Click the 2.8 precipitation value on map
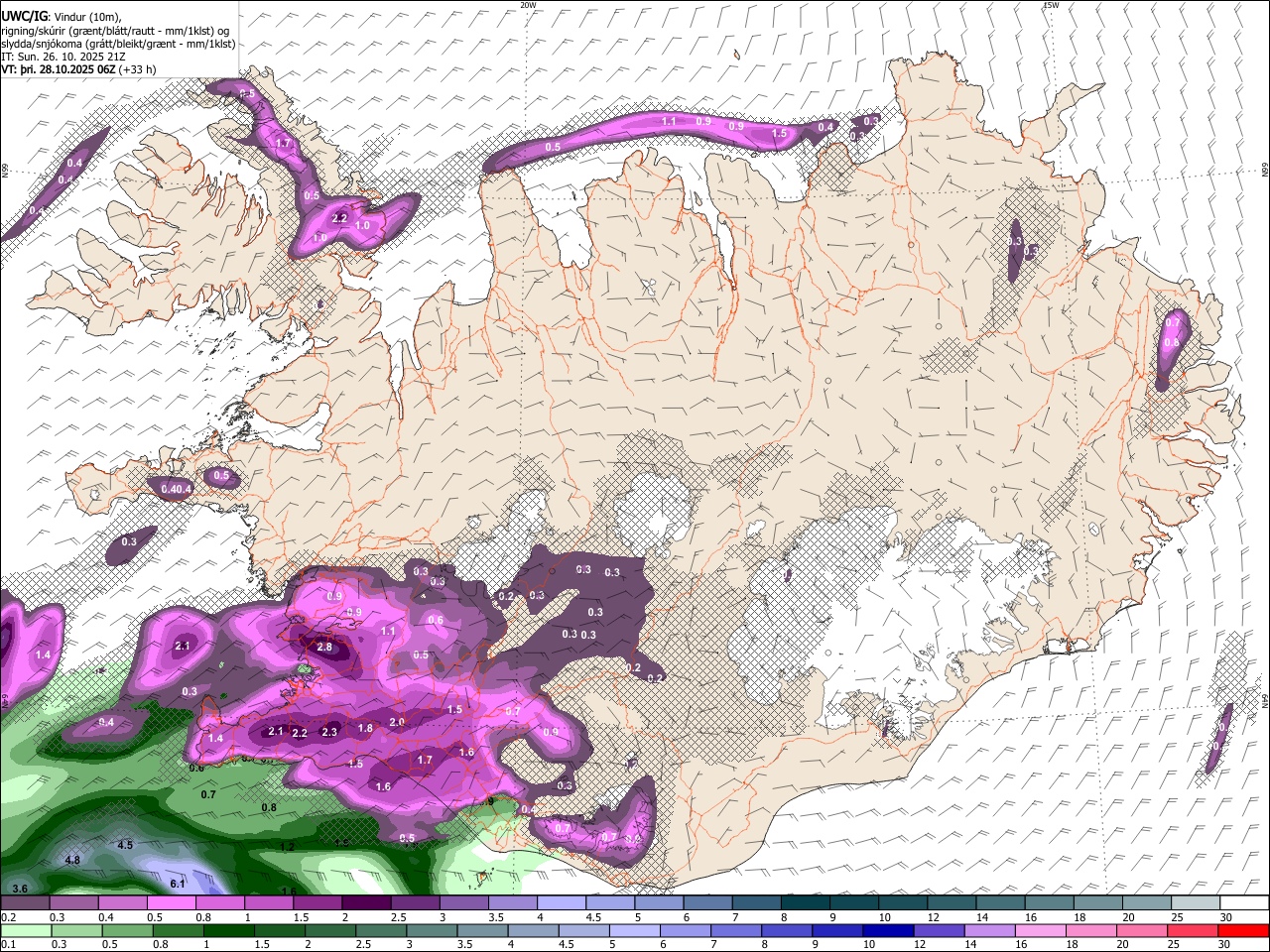 pyautogui.click(x=325, y=648)
